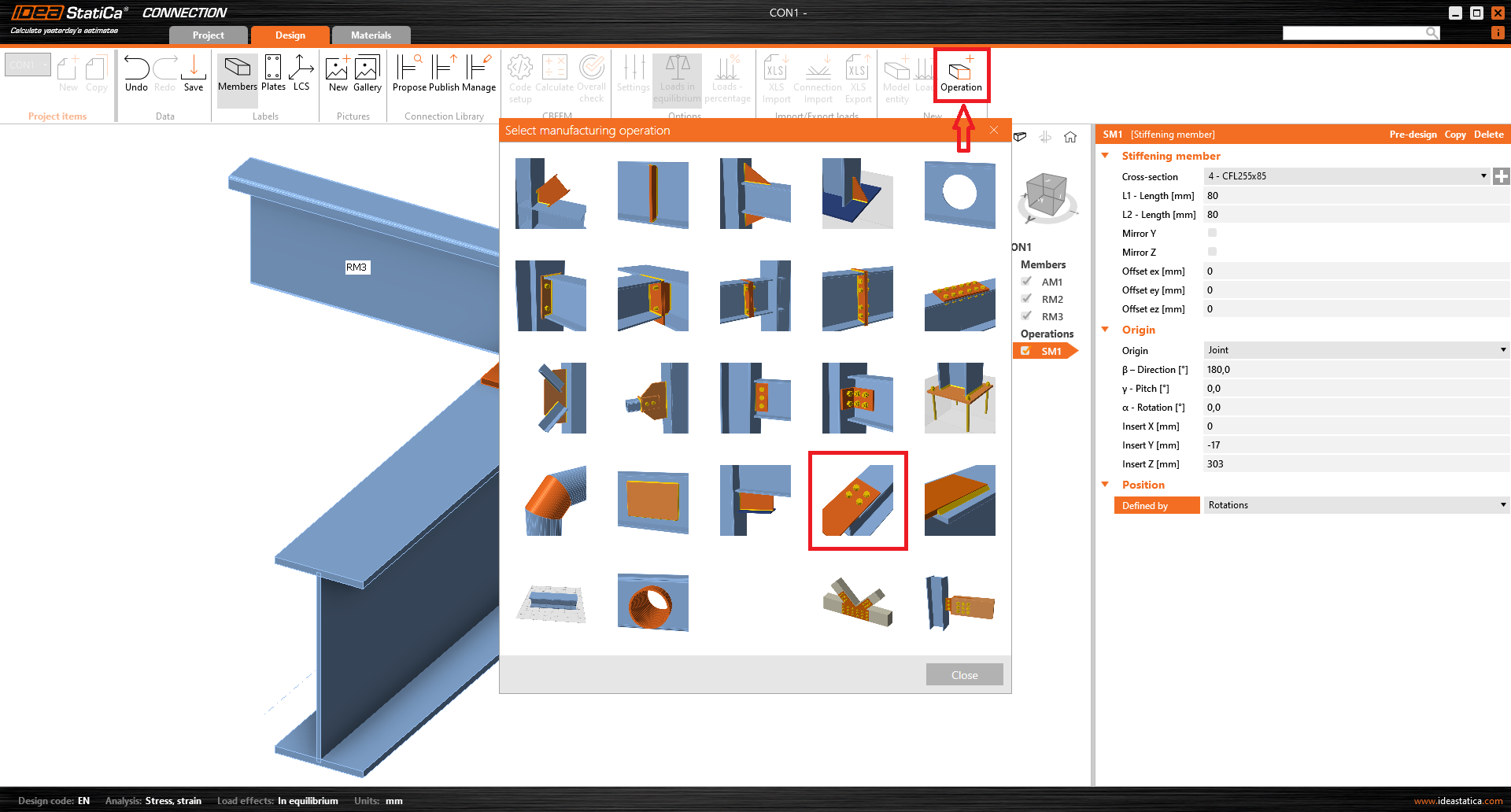1511x812 pixels.
Task: Switch to the Project tab
Action: [x=208, y=35]
